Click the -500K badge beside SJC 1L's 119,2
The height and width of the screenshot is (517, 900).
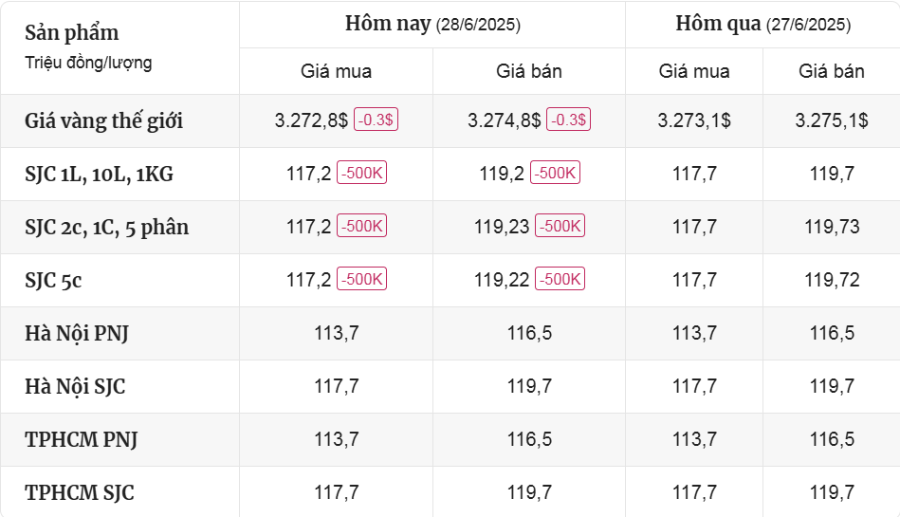[x=555, y=173]
